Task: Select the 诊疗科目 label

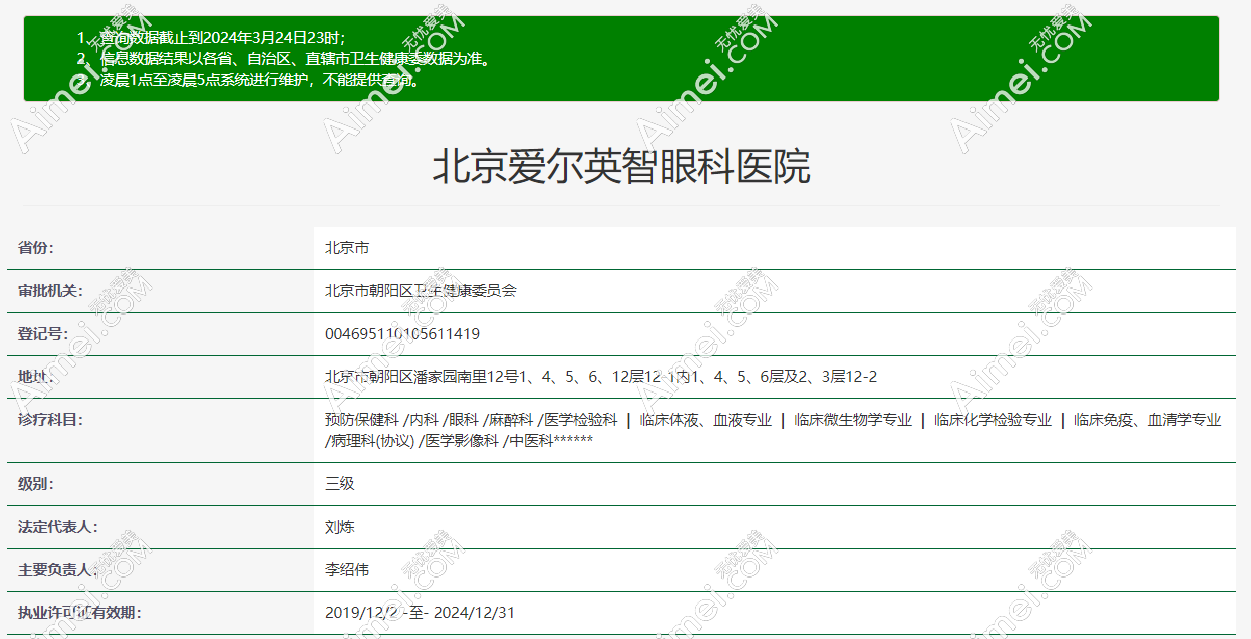Action: pos(50,420)
